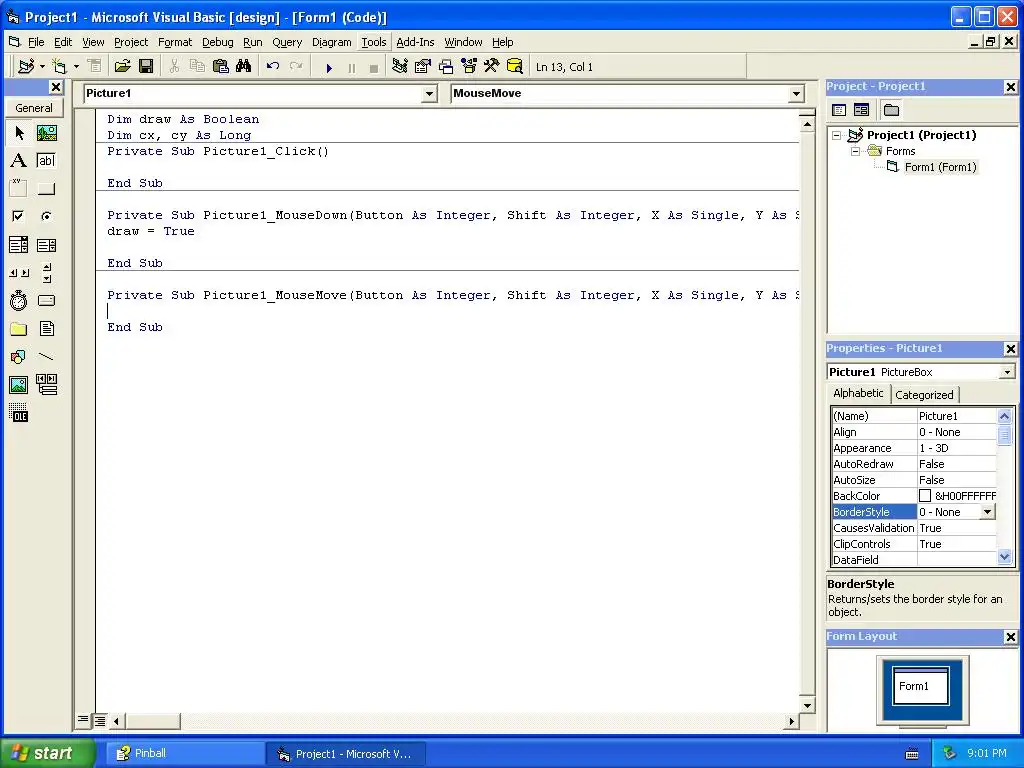The width and height of the screenshot is (1024, 768).
Task: Click View Object in Project panel
Action: (861, 110)
